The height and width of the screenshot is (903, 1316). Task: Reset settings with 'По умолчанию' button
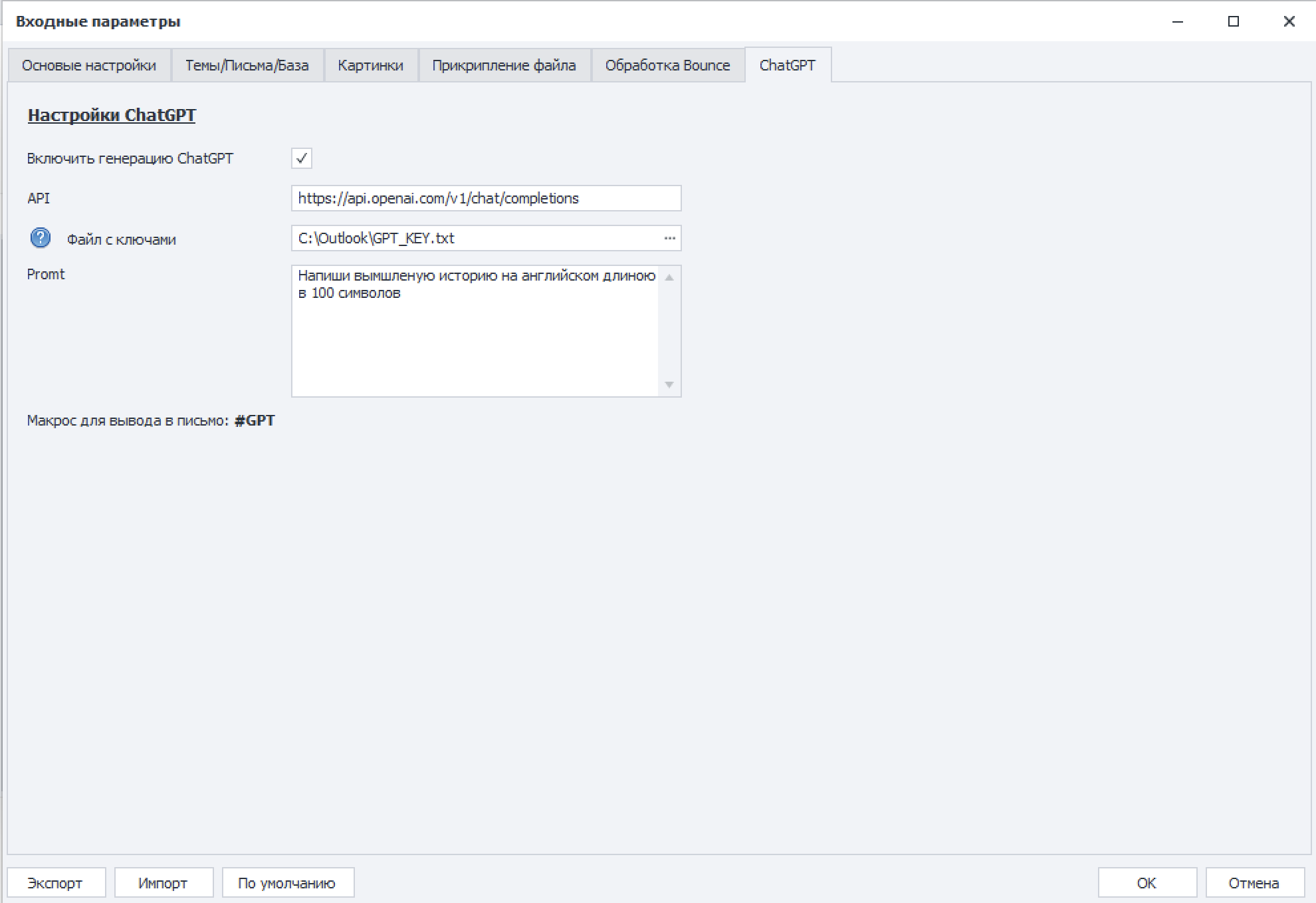pyautogui.click(x=287, y=883)
